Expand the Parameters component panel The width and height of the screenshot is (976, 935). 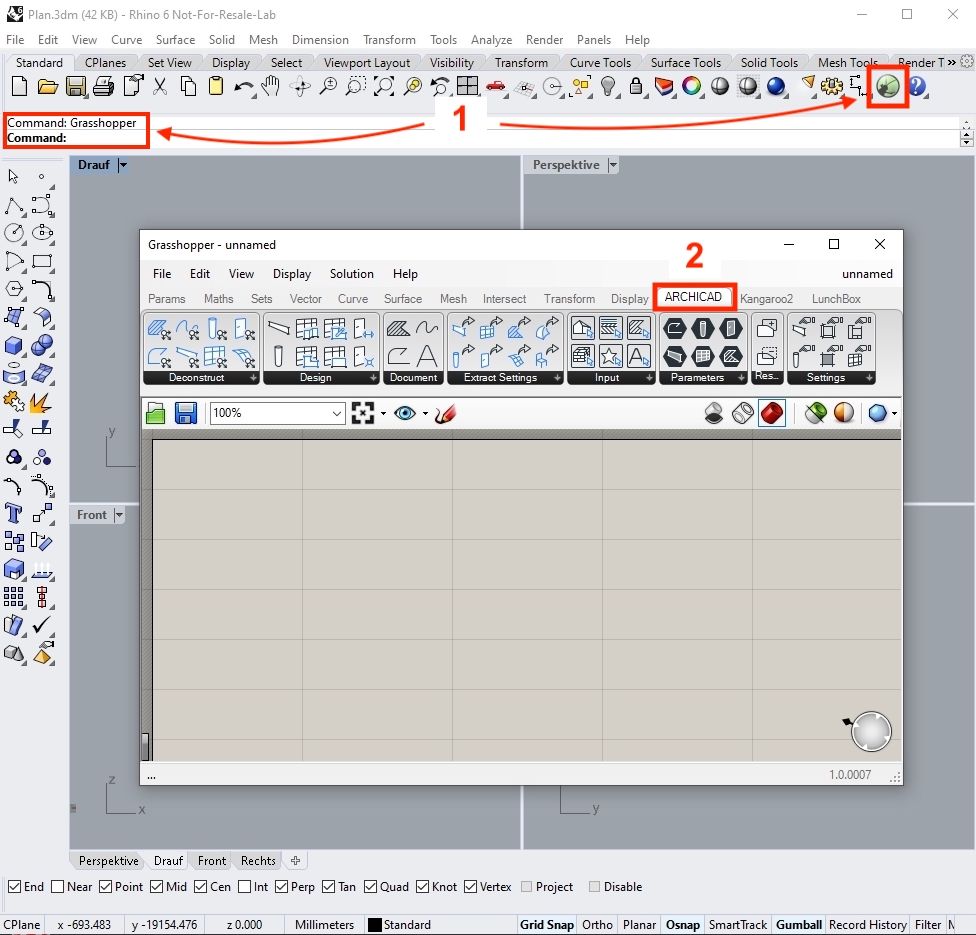(x=741, y=378)
